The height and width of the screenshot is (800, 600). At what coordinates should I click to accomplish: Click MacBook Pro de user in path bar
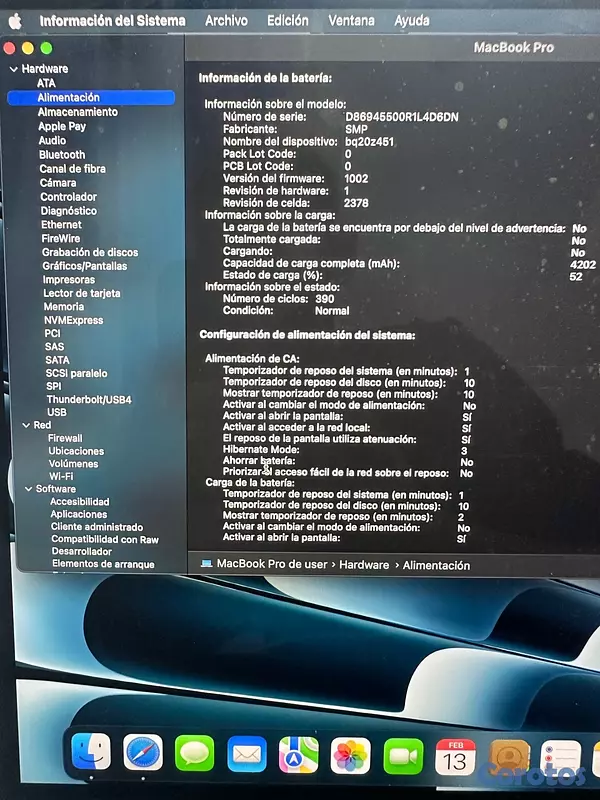[x=271, y=564]
